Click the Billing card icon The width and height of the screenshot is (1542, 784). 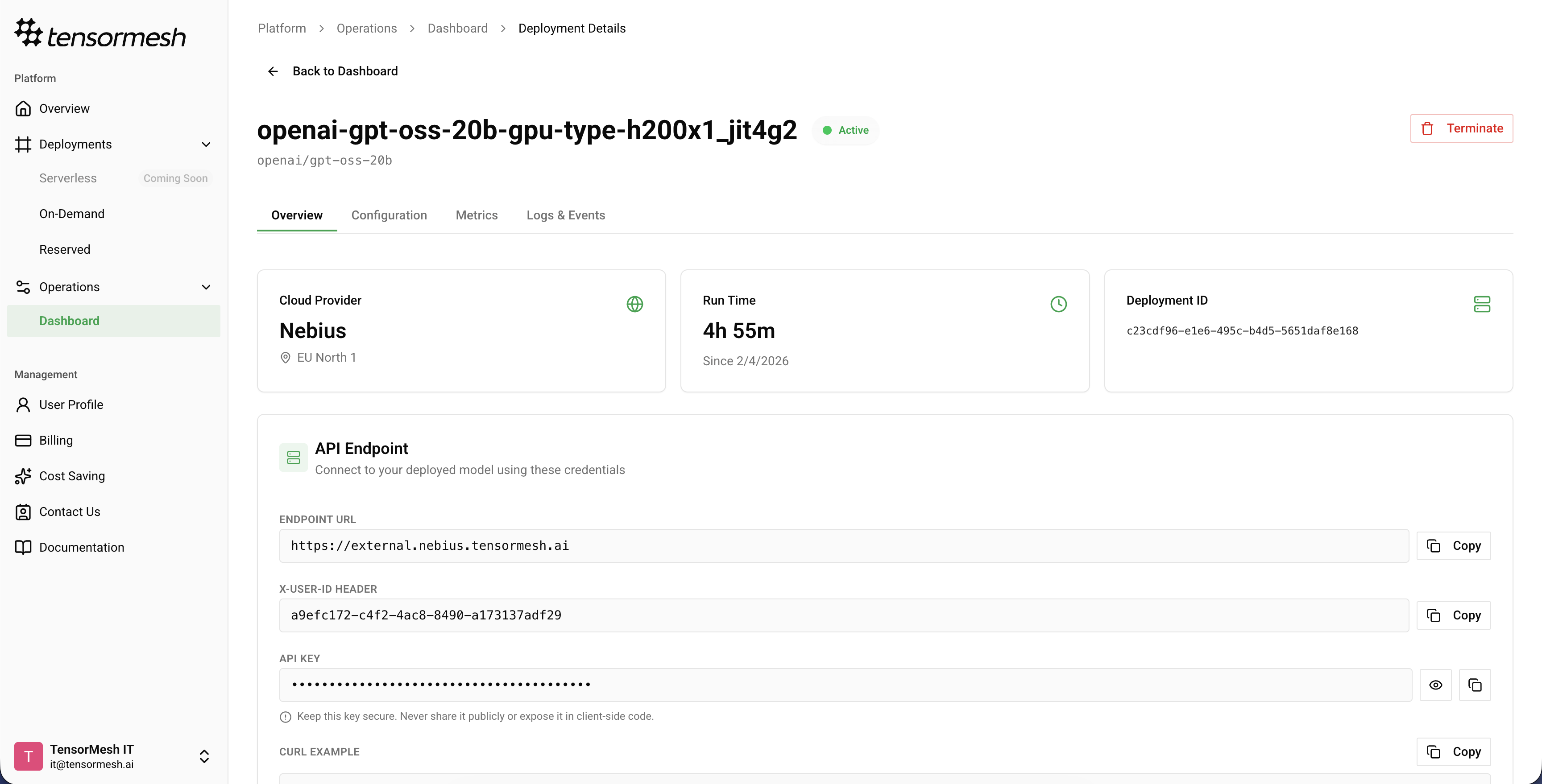tap(23, 441)
